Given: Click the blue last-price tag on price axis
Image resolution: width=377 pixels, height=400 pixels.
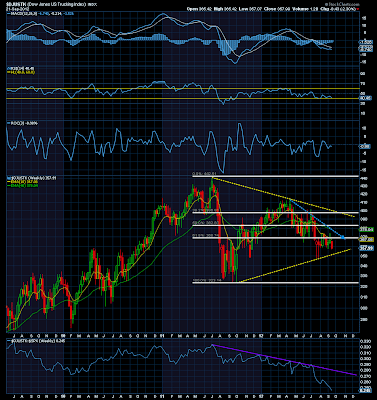Looking at the screenshot, I should [366, 248].
